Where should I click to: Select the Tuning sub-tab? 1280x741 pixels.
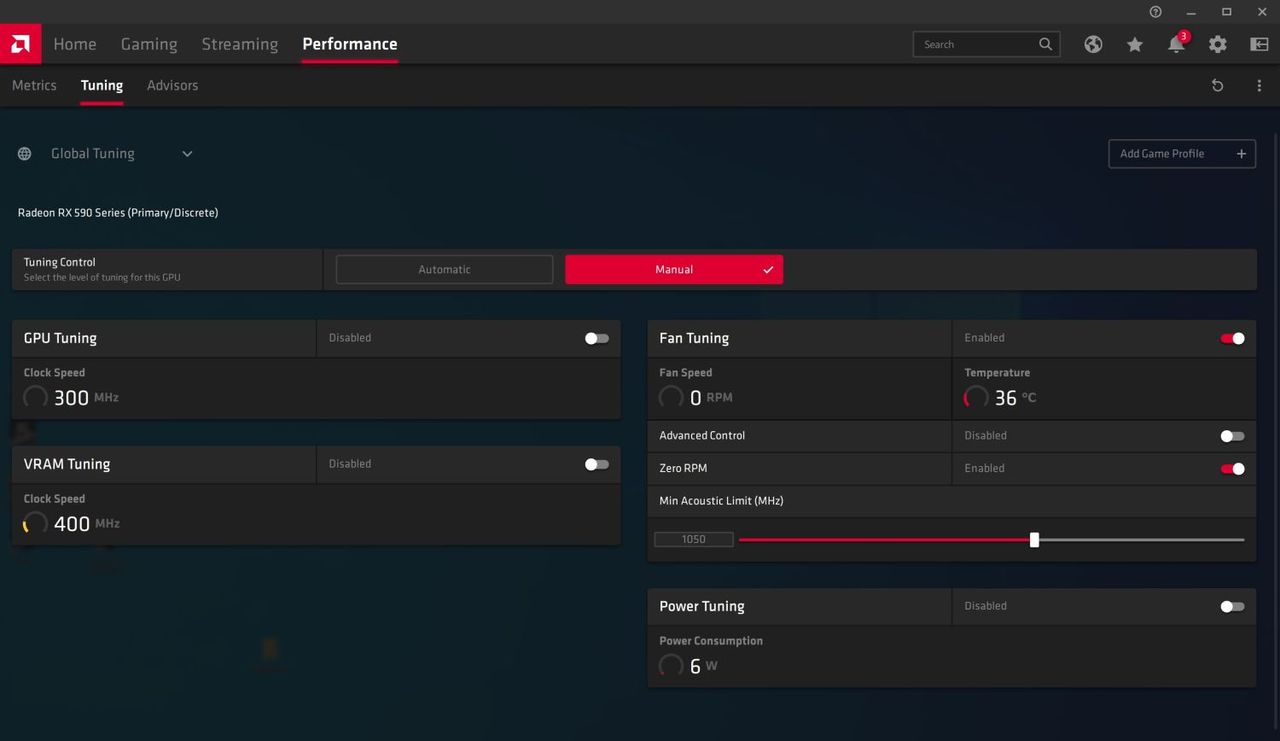click(x=102, y=85)
